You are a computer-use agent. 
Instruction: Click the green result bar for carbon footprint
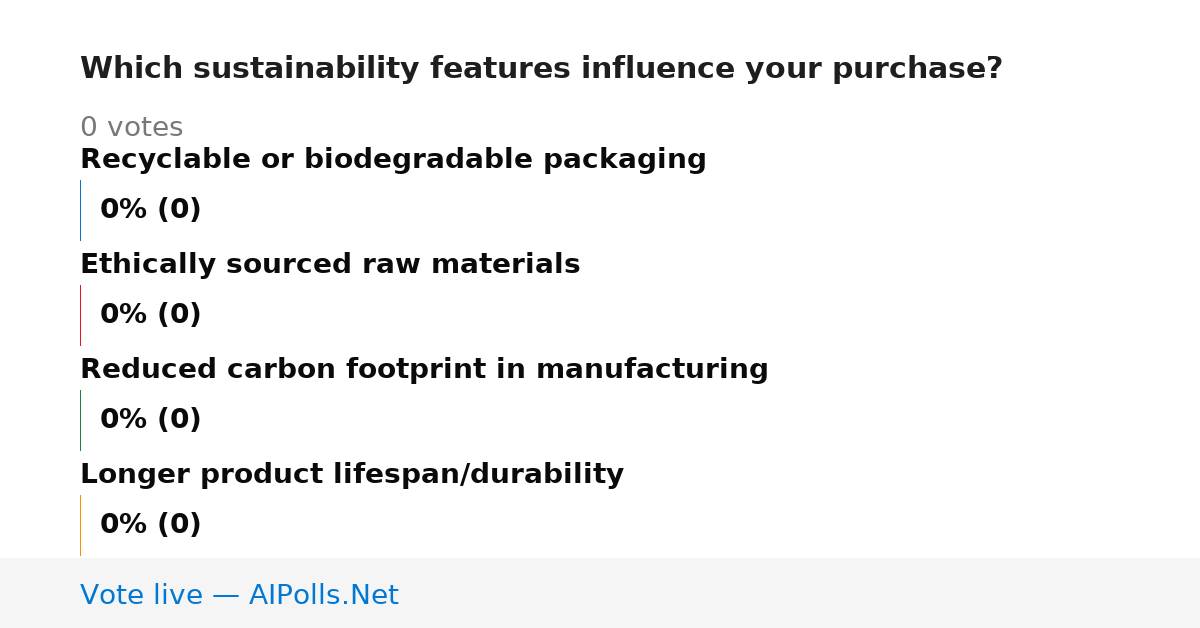(x=80, y=420)
